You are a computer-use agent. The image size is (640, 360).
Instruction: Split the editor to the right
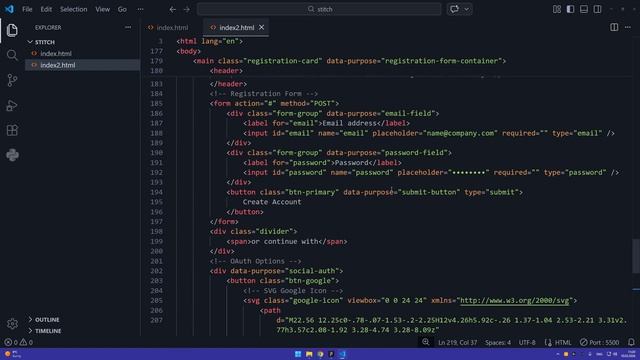[x=614, y=27]
